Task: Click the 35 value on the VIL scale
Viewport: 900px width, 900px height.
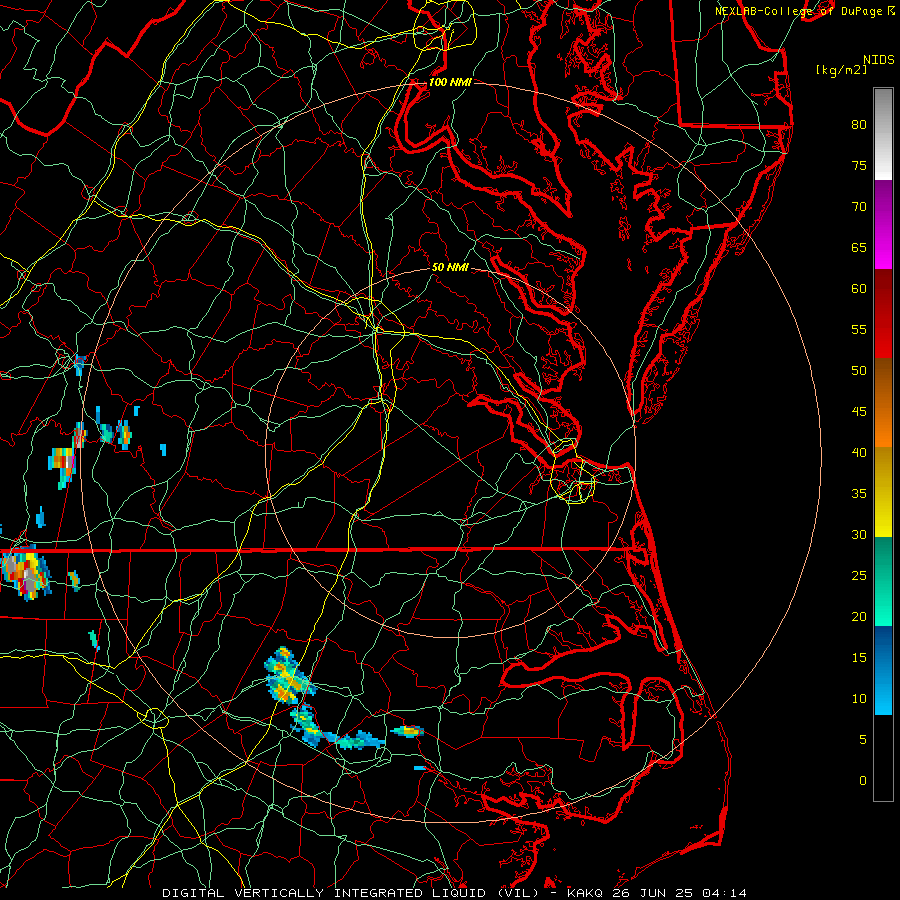Action: tap(859, 494)
